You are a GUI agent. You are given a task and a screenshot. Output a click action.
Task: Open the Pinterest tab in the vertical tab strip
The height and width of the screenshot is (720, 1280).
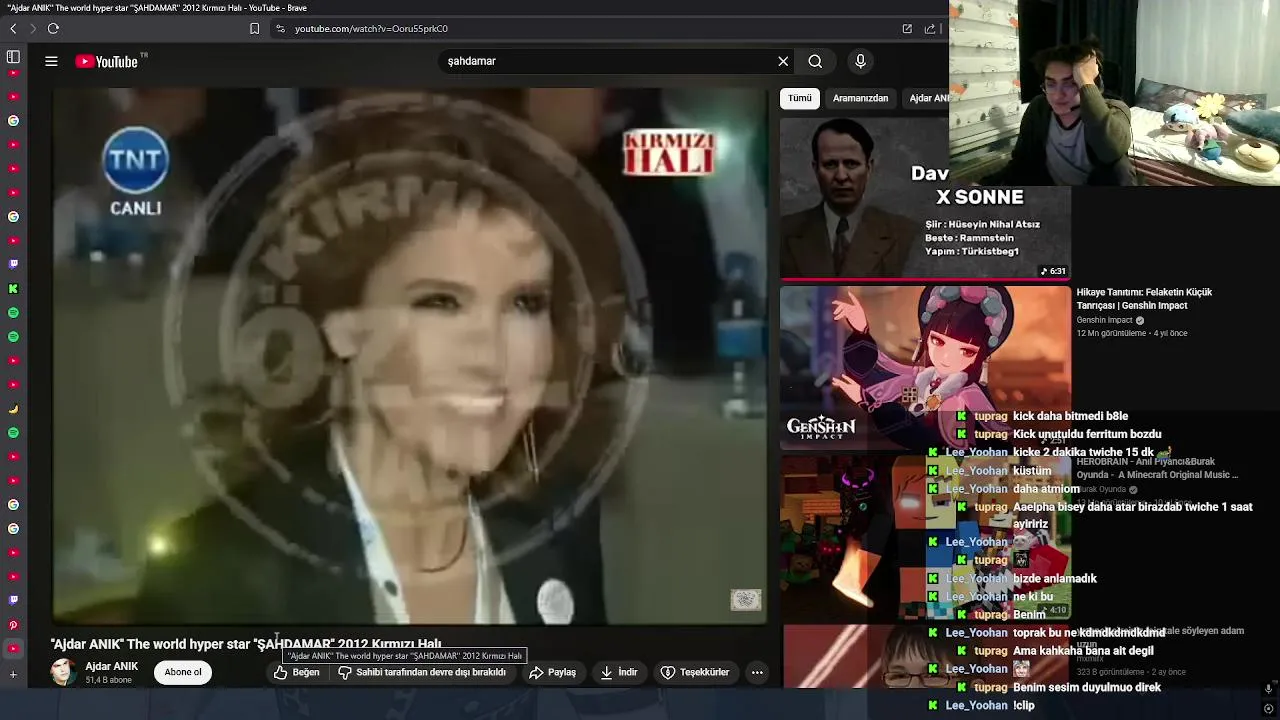(x=13, y=625)
